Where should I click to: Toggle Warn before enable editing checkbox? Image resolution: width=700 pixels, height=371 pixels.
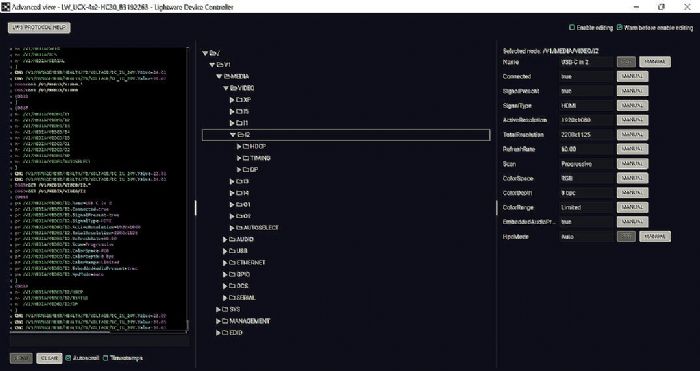tap(619, 28)
